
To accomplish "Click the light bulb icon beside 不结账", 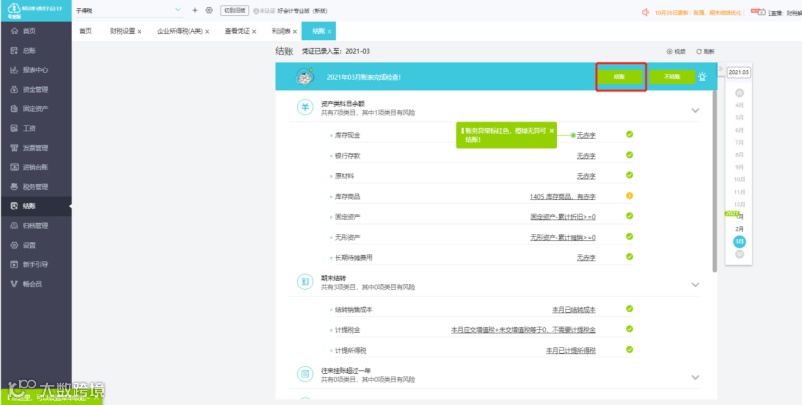I will 703,77.
